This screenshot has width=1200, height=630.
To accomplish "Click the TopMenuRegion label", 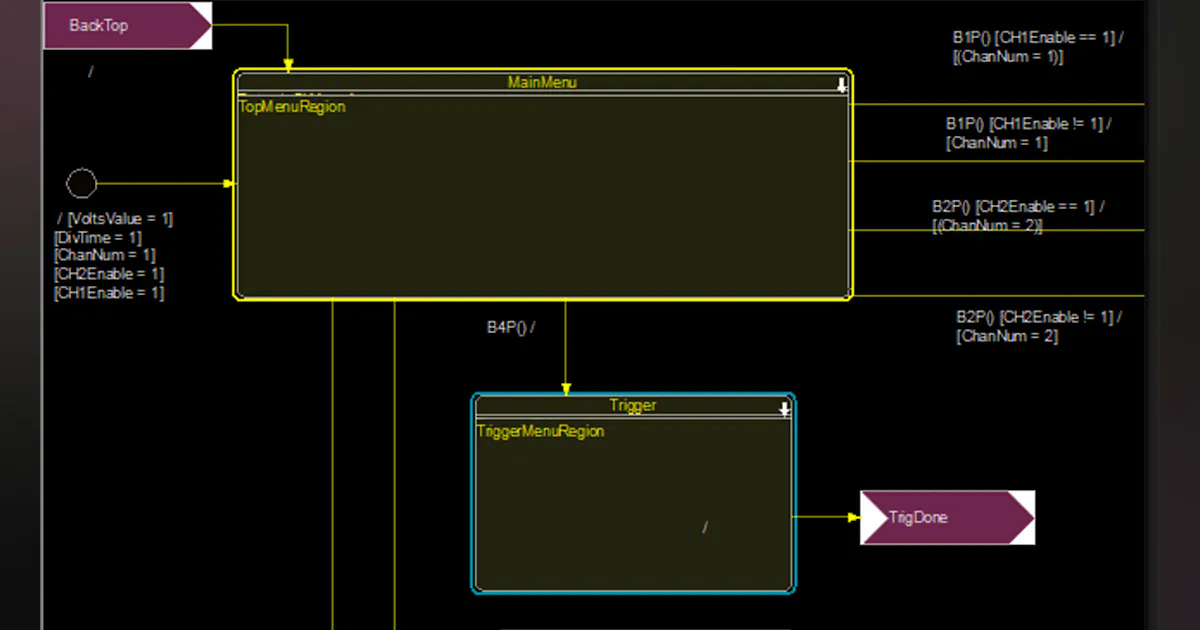I will pos(292,106).
